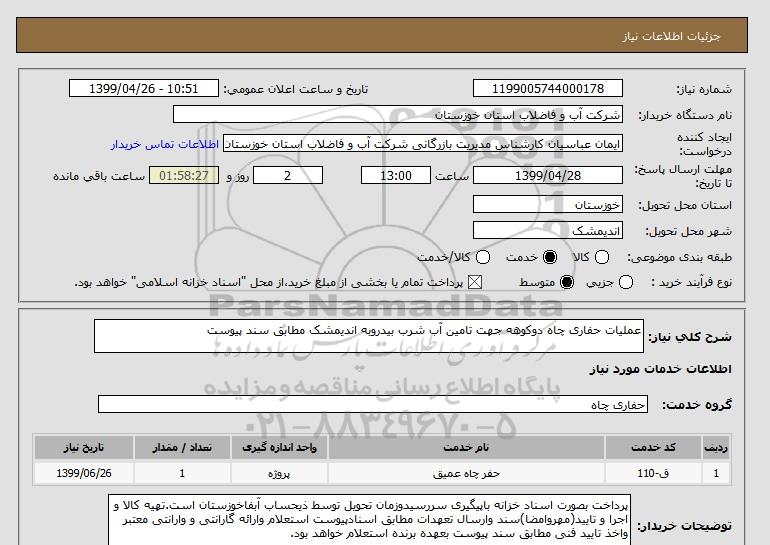The height and width of the screenshot is (545, 770).
Task: Click the row number cell 1 under ردیف
Action: [x=716, y=473]
